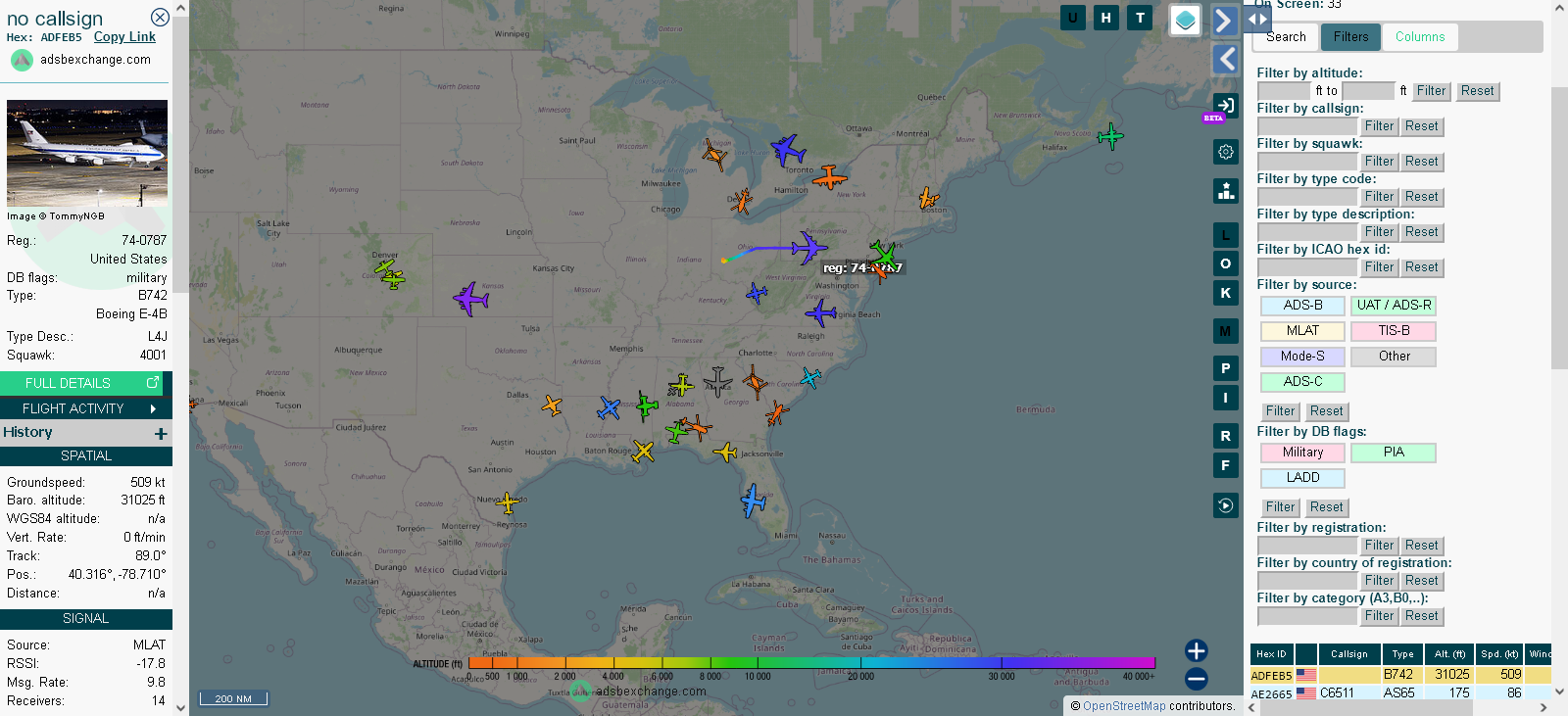Toggle the Mode-S source filter
This screenshot has width=1568, height=716.
tap(1302, 357)
